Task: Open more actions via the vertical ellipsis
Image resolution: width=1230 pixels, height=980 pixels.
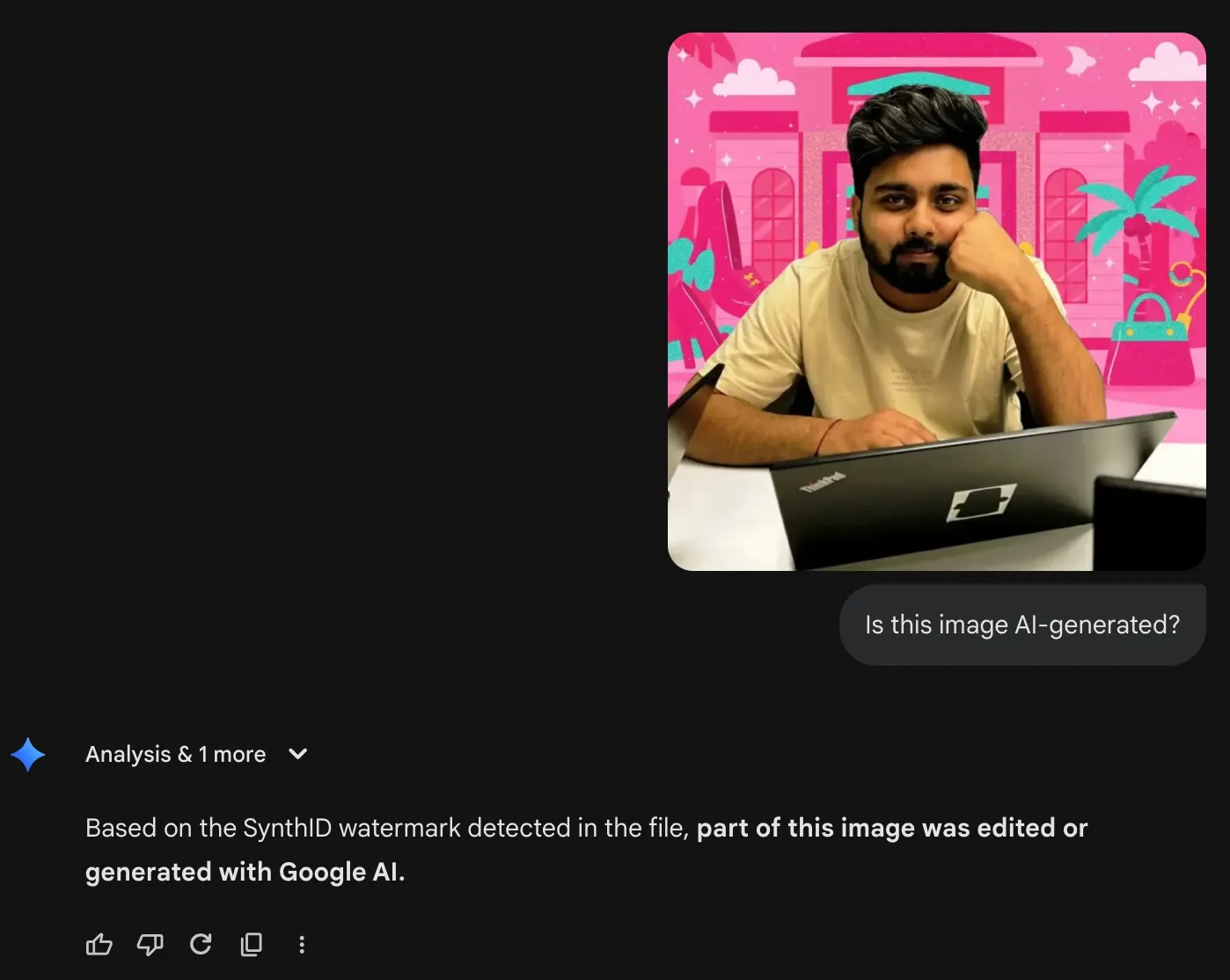Action: pyautogui.click(x=302, y=944)
